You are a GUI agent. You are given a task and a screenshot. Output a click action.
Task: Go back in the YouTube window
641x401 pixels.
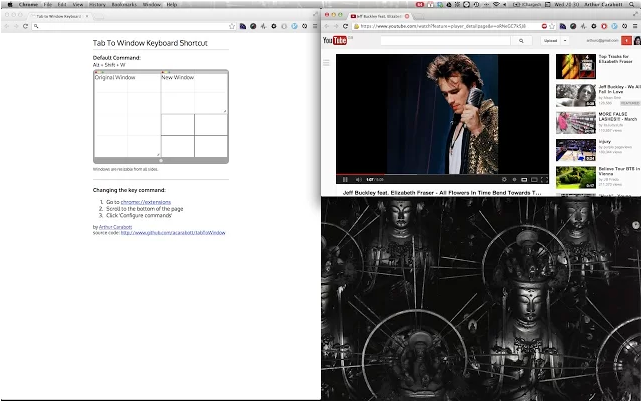tap(327, 26)
